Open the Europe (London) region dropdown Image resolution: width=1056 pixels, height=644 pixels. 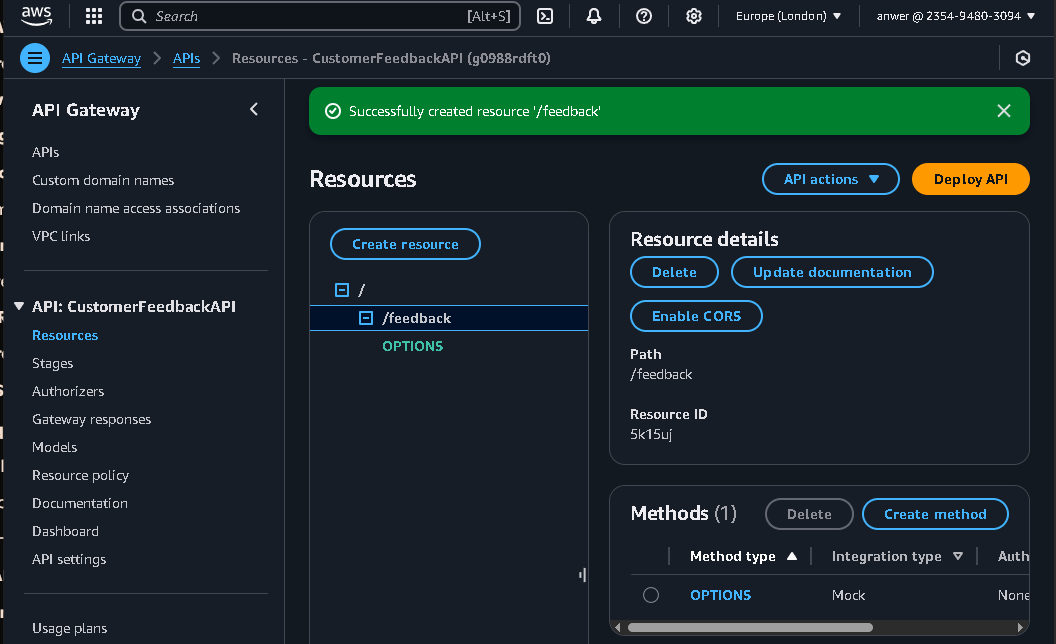[x=788, y=16]
